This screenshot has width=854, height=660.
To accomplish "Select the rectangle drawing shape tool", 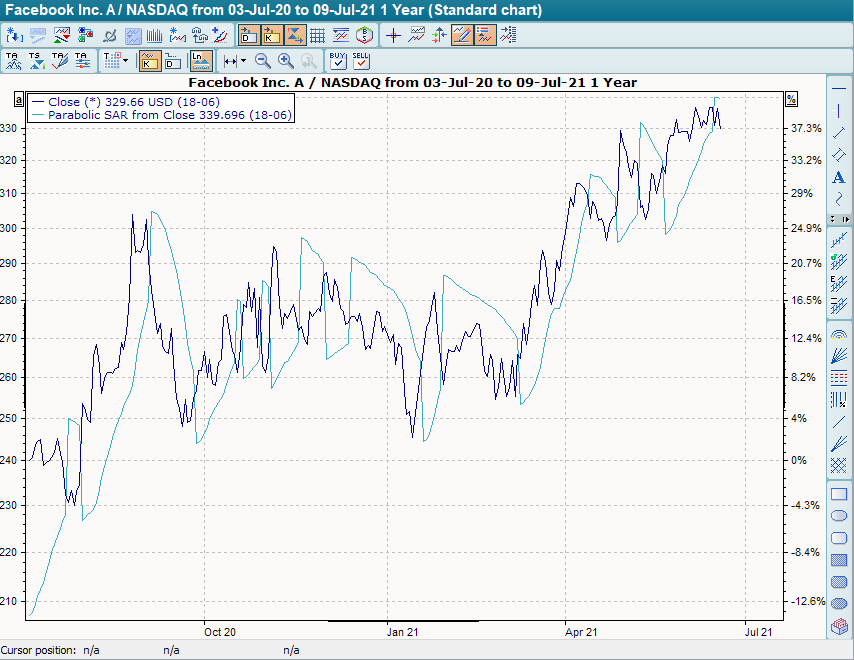I will (x=838, y=493).
